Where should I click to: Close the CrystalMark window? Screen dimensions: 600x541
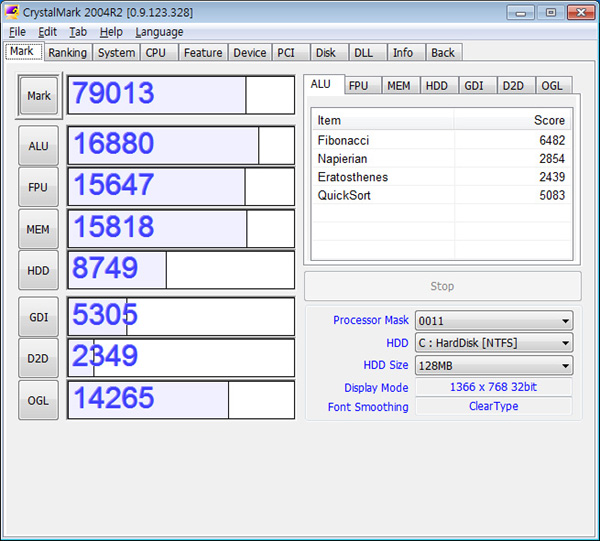coord(581,13)
